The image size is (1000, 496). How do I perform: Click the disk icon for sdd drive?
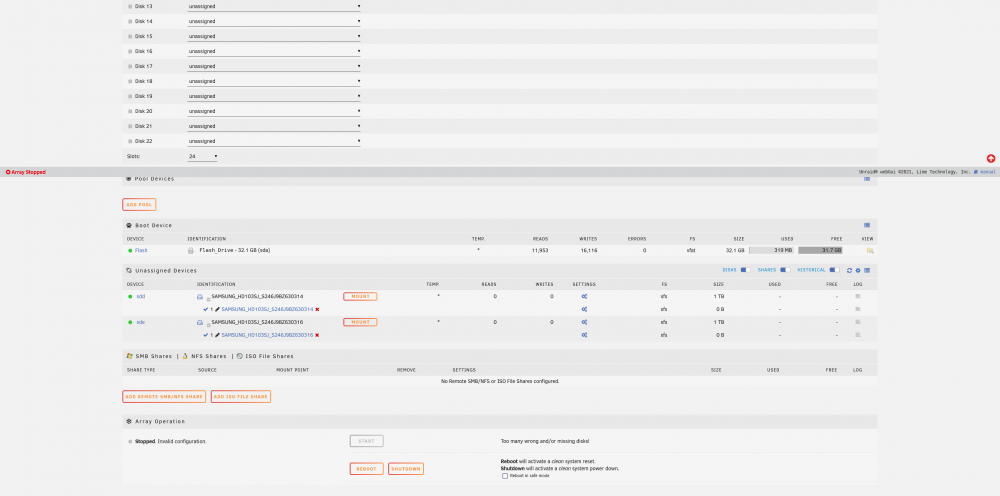200,297
